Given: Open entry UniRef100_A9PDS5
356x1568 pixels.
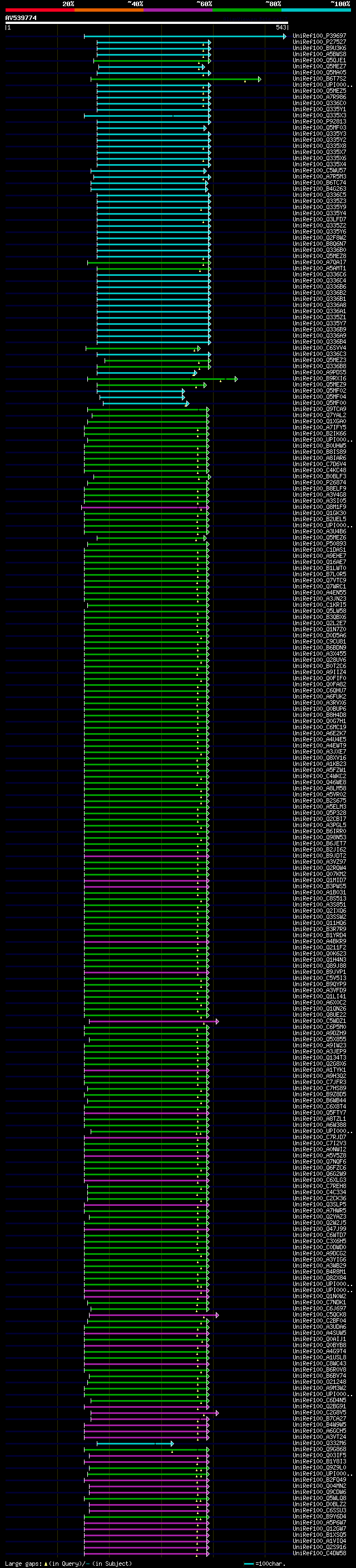Looking at the screenshot, I should pyautogui.click(x=319, y=373).
